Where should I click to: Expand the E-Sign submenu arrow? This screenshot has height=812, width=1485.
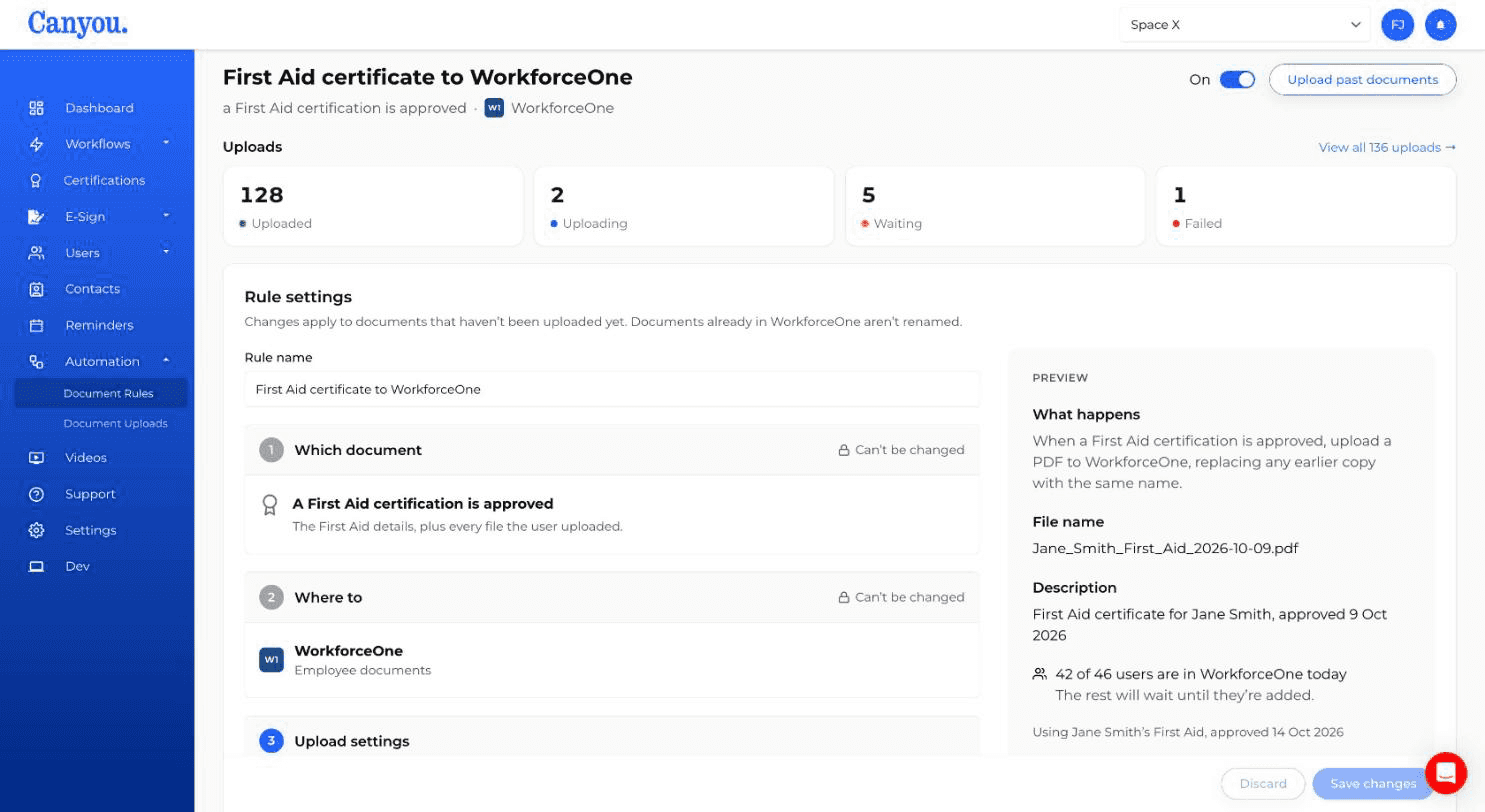click(166, 215)
